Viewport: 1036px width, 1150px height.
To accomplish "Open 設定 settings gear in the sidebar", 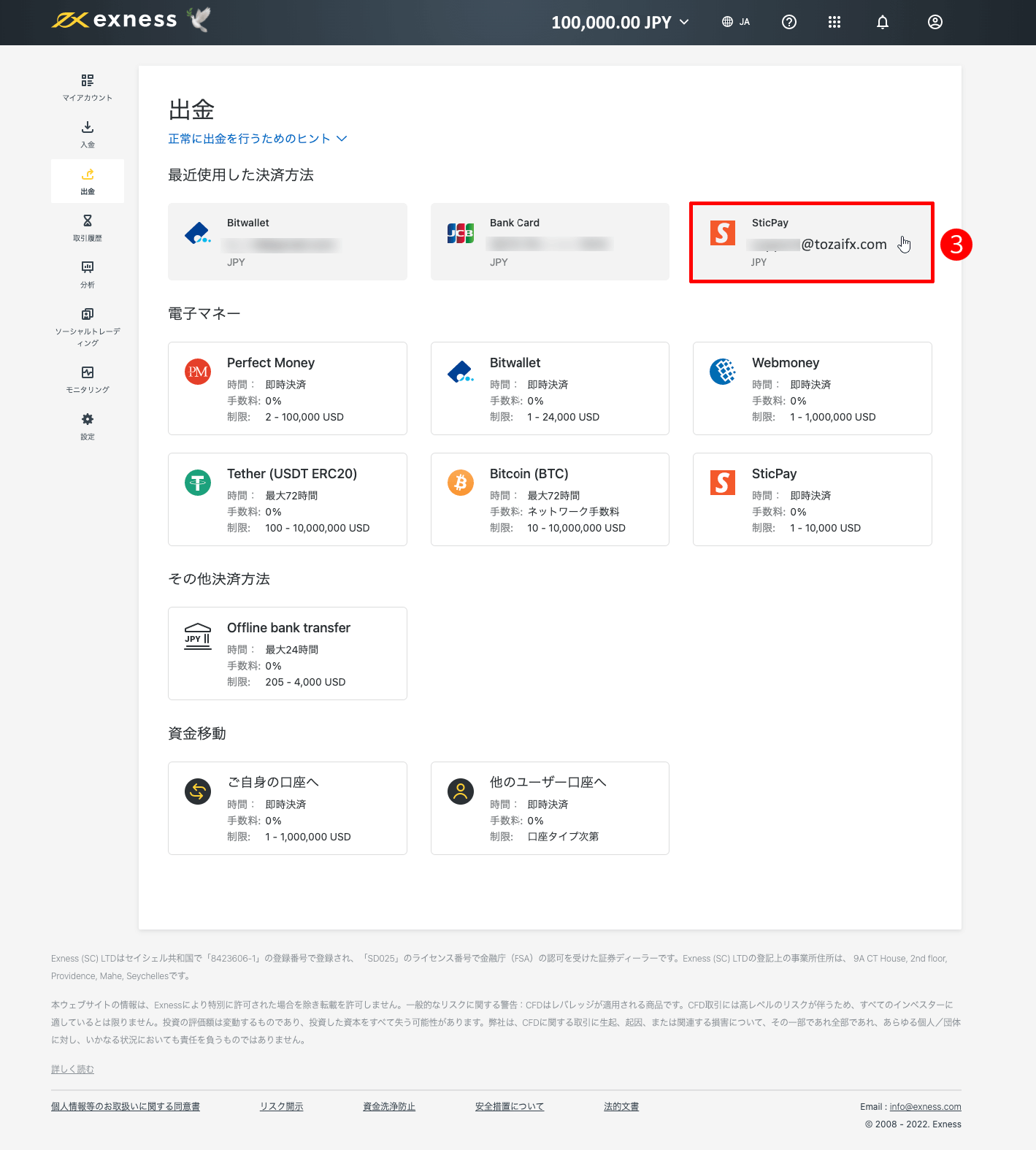I will (x=88, y=426).
